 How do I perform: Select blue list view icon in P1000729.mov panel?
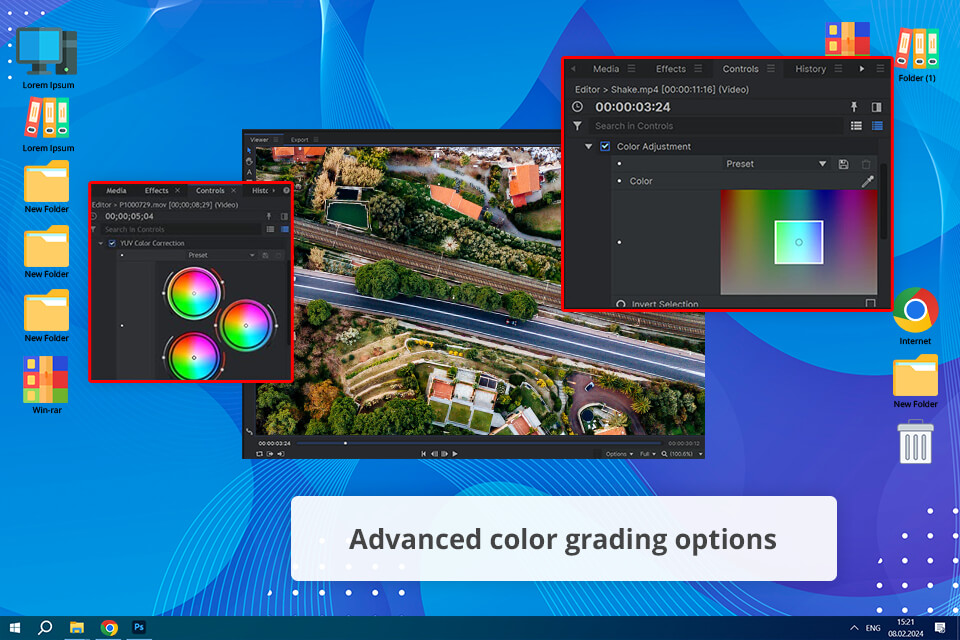click(285, 229)
